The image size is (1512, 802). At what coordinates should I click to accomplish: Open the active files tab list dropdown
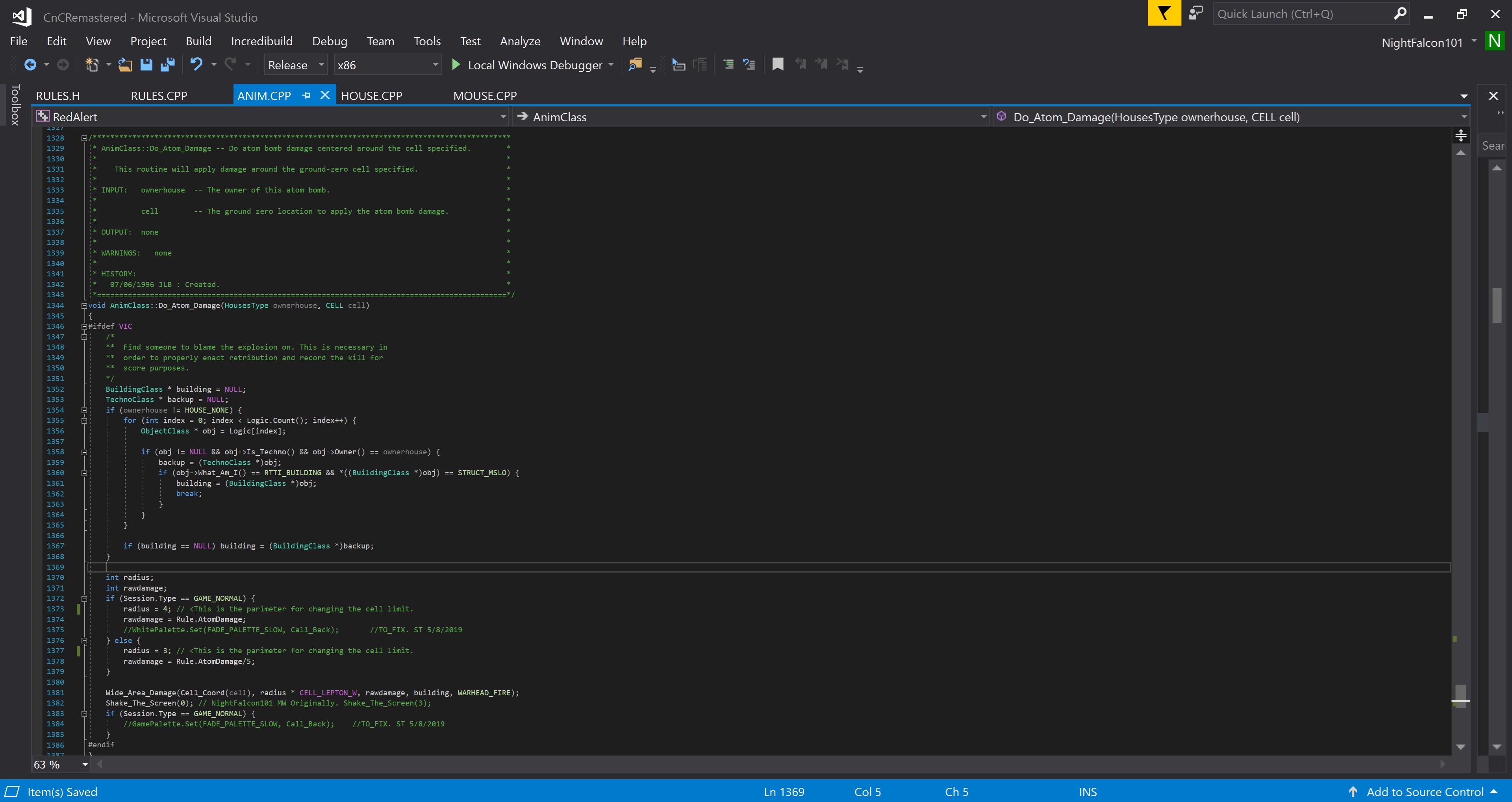pos(1464,96)
